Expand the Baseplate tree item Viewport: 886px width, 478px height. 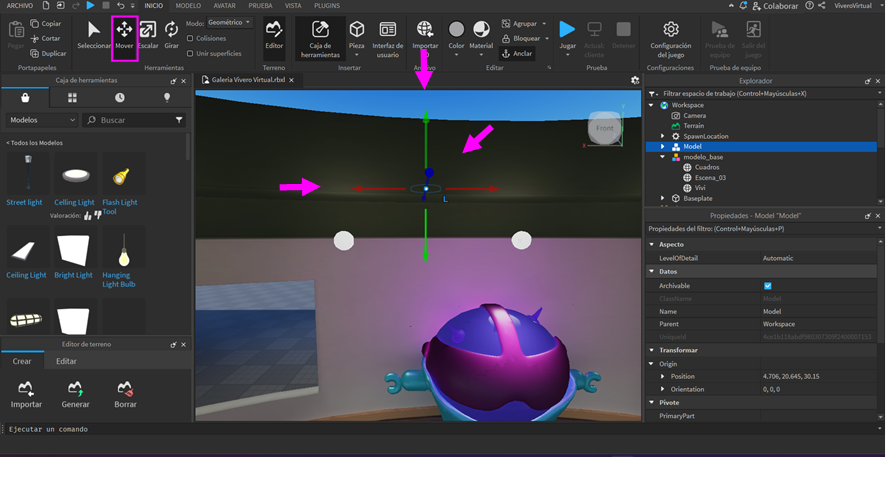tap(663, 198)
